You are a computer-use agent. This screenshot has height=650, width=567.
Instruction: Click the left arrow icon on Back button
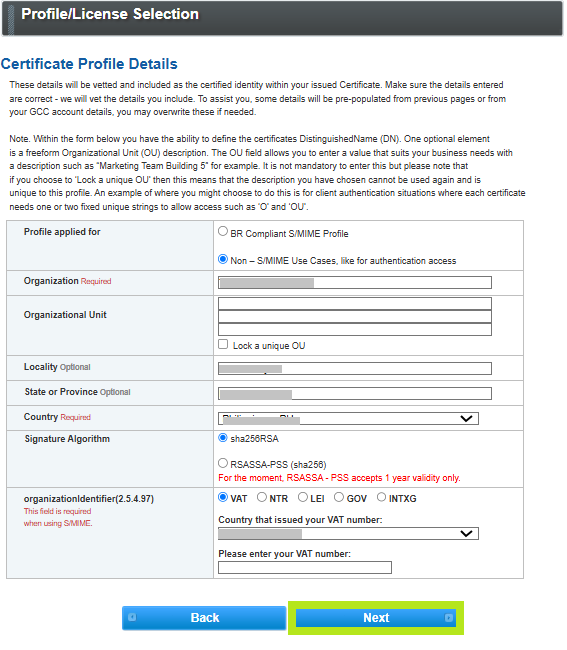pos(132,617)
